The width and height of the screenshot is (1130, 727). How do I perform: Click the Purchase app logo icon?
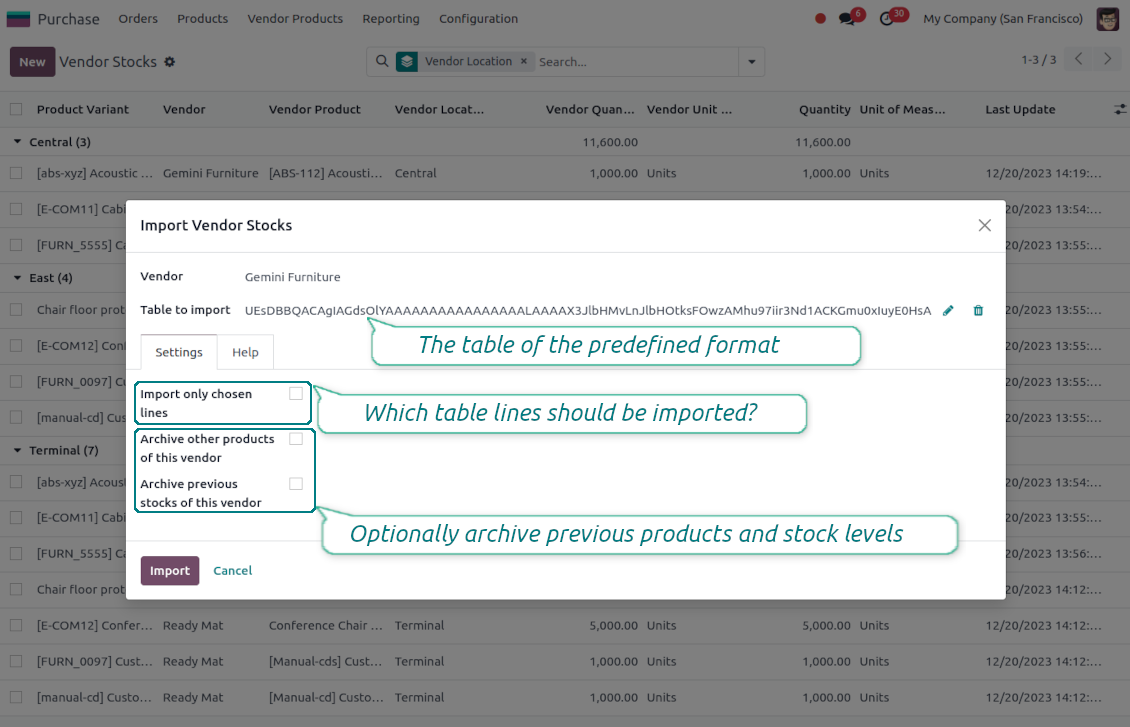tap(18, 19)
